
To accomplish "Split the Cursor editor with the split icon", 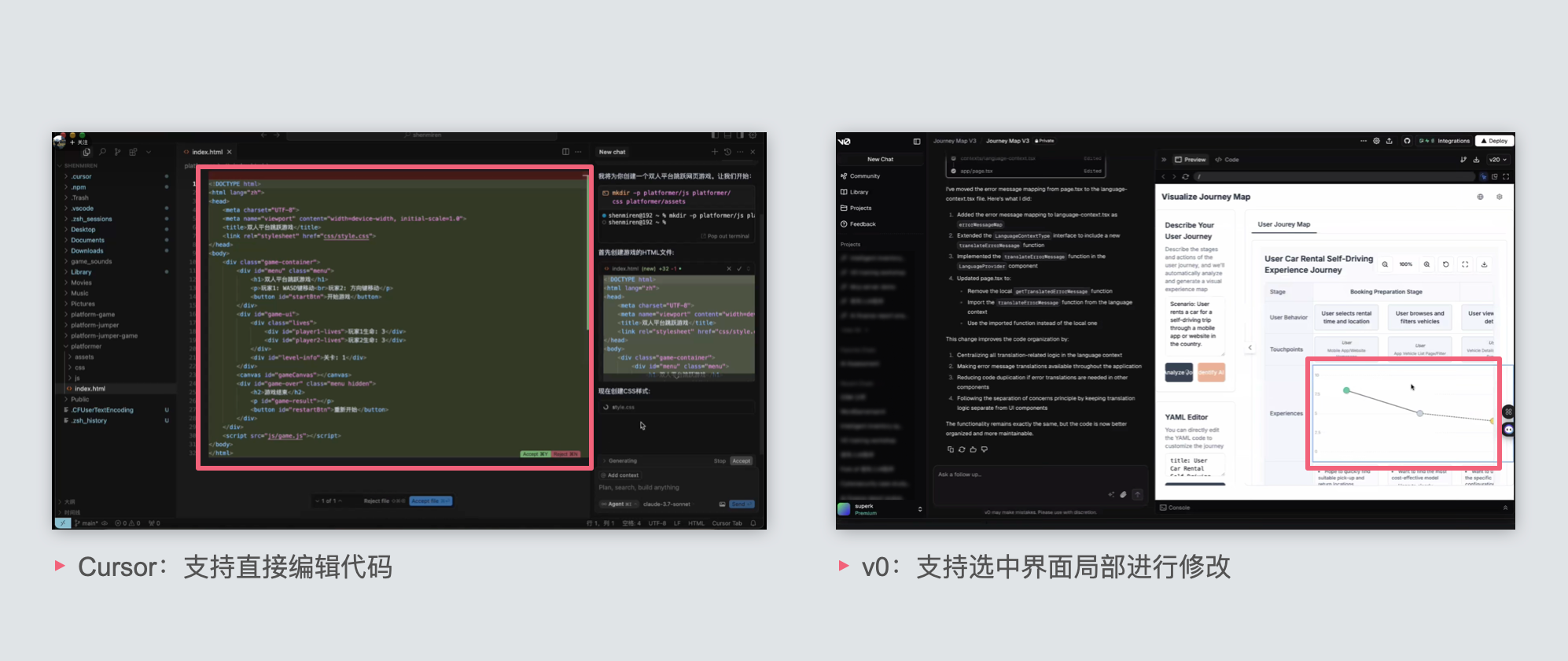I will coord(565,152).
